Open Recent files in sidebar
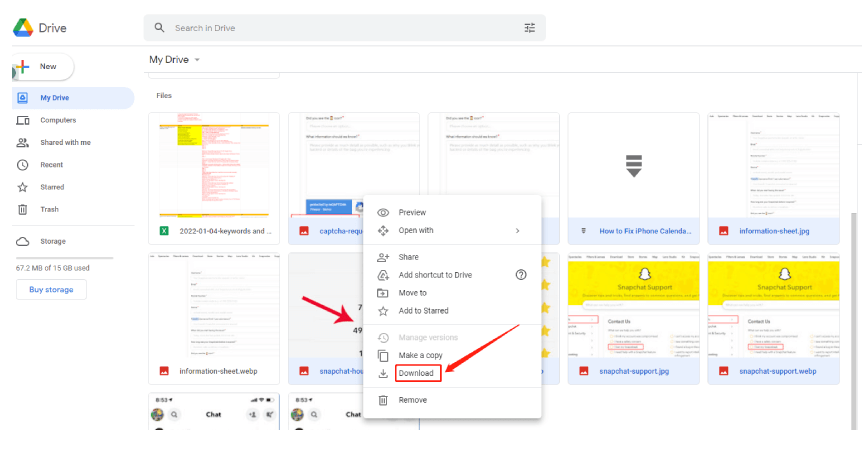863x453 pixels. 52,165
